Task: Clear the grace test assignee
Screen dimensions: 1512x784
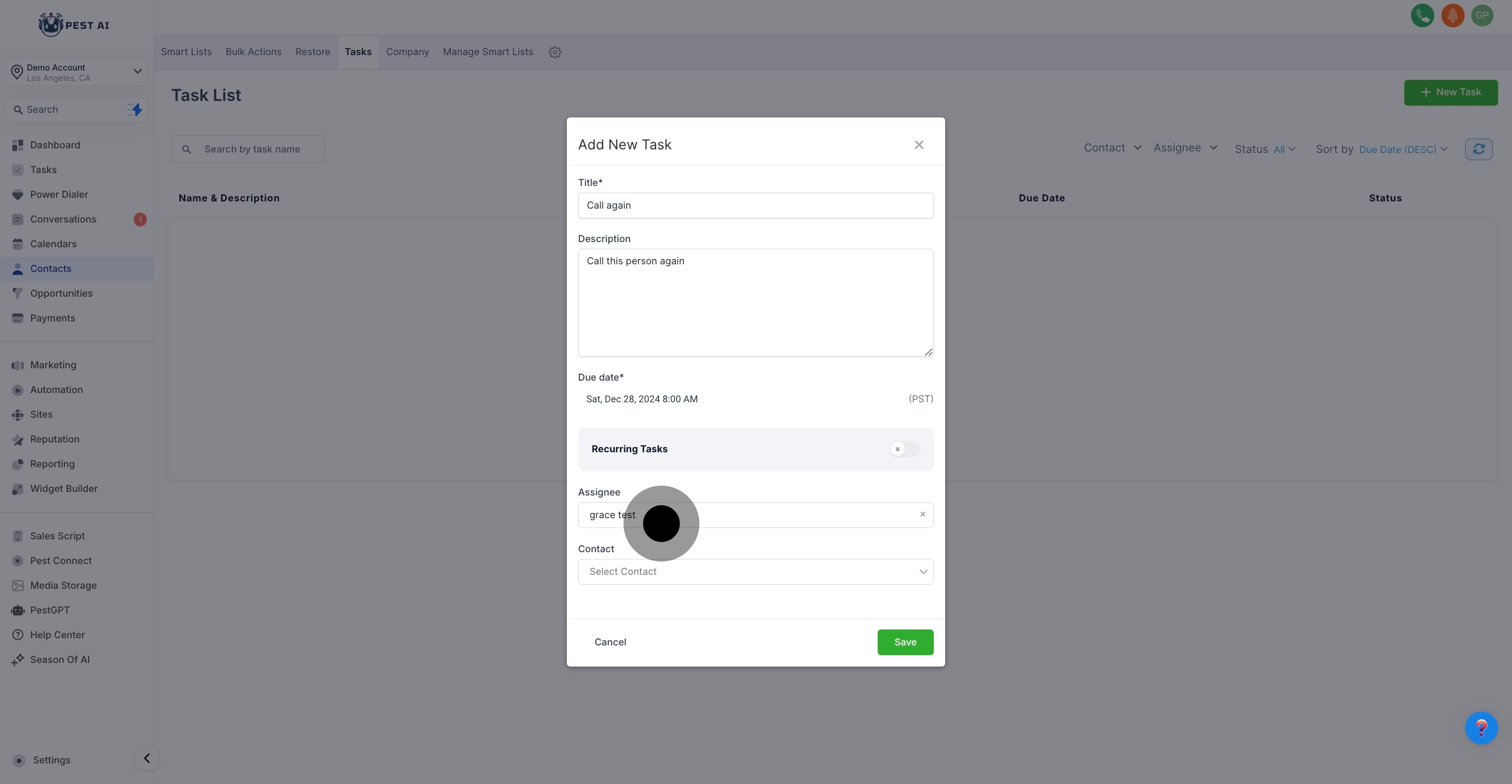Action: (922, 514)
